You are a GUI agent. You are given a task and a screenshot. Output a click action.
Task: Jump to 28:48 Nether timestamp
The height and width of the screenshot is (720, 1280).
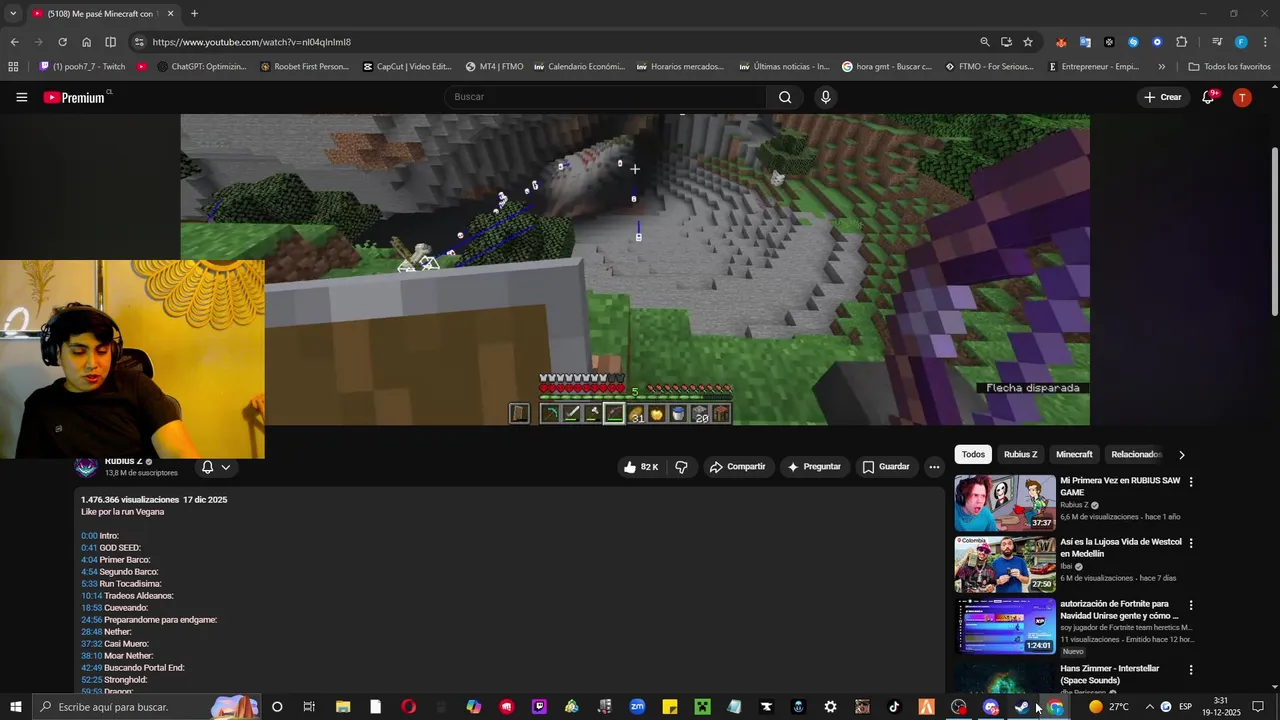(x=92, y=632)
